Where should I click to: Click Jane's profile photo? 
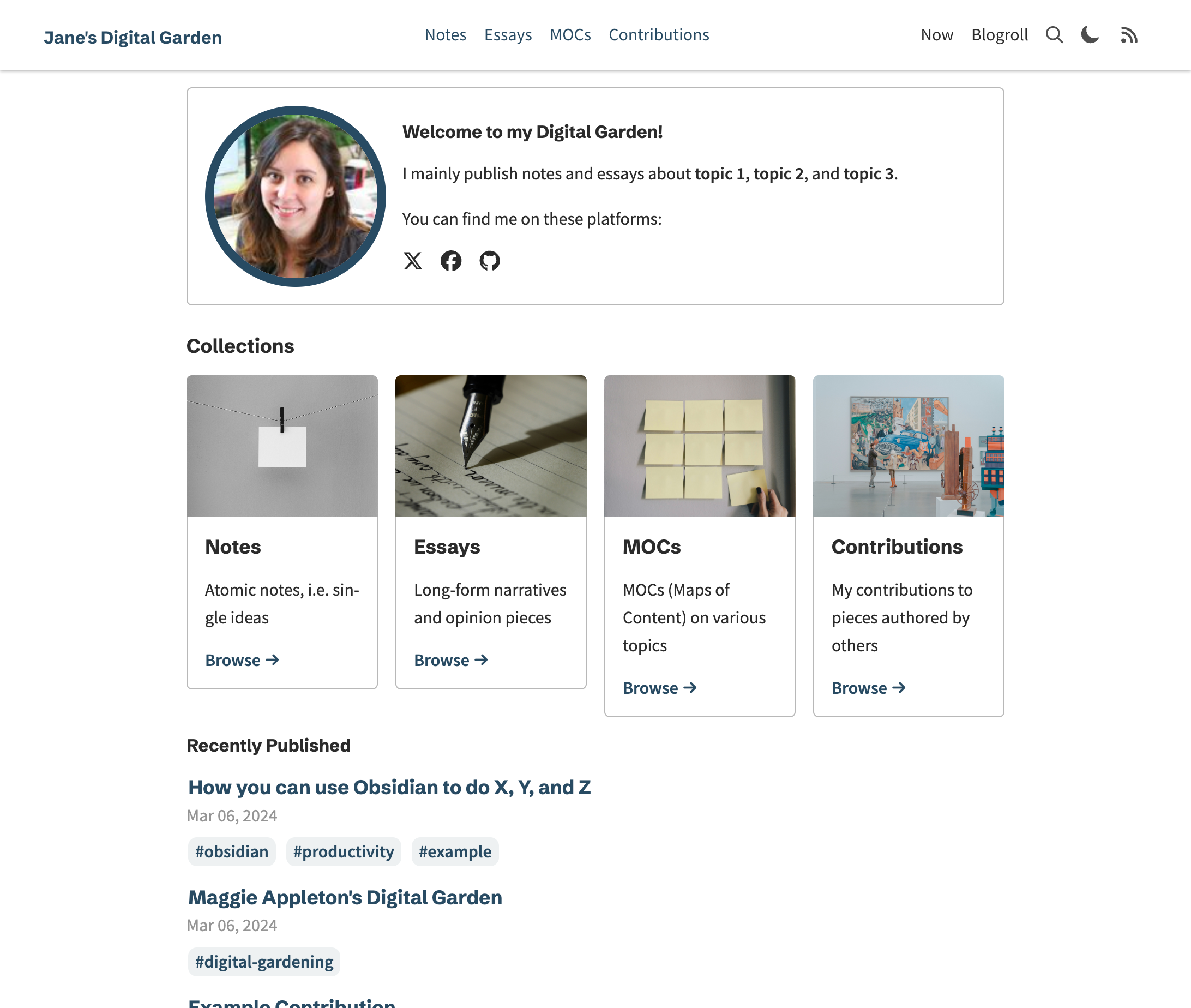coord(296,196)
